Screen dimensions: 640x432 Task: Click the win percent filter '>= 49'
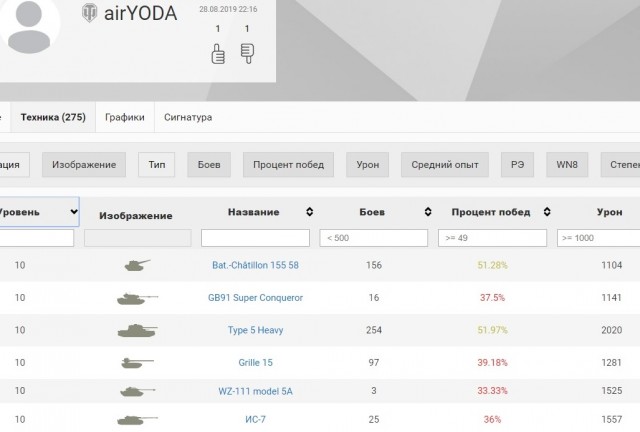[492, 238]
